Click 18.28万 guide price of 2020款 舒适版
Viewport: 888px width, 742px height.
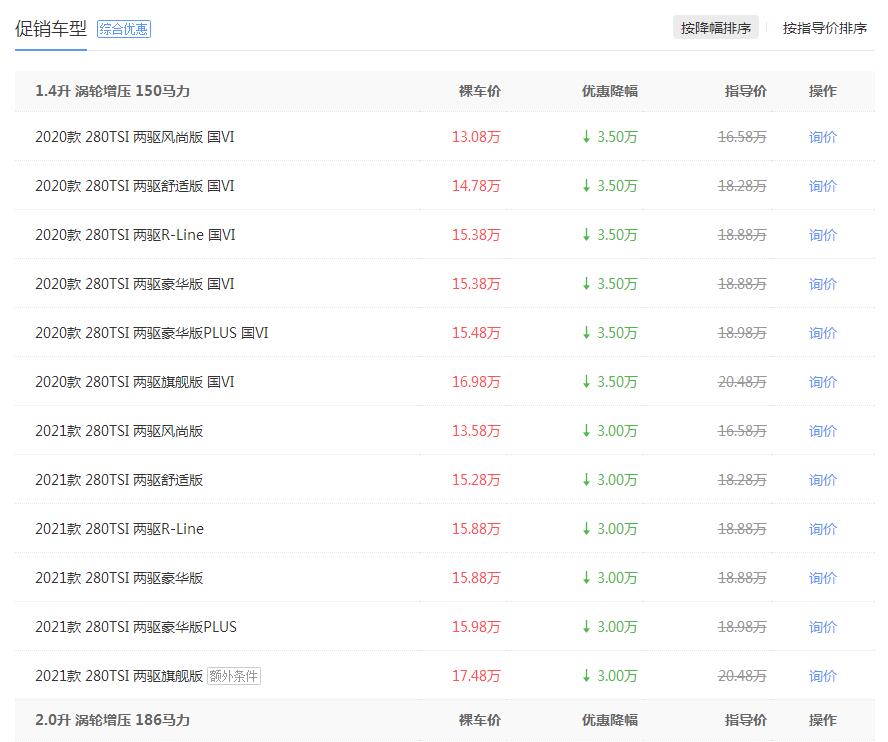(x=742, y=186)
